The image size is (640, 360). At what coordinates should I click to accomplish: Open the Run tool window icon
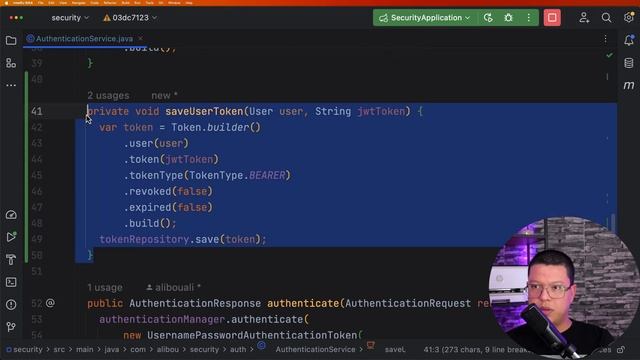coord(11,237)
